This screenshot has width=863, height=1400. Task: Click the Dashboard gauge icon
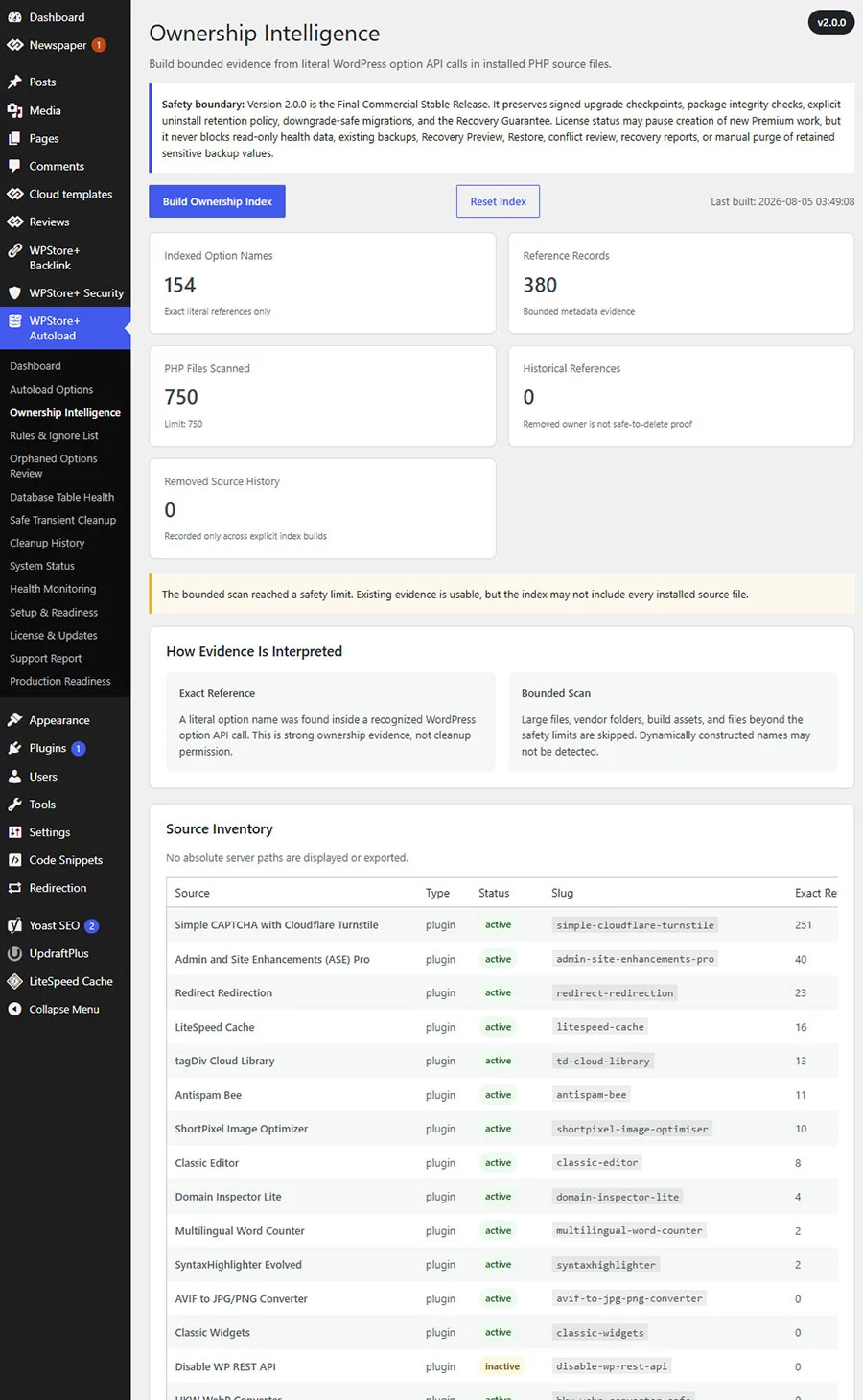[14, 17]
